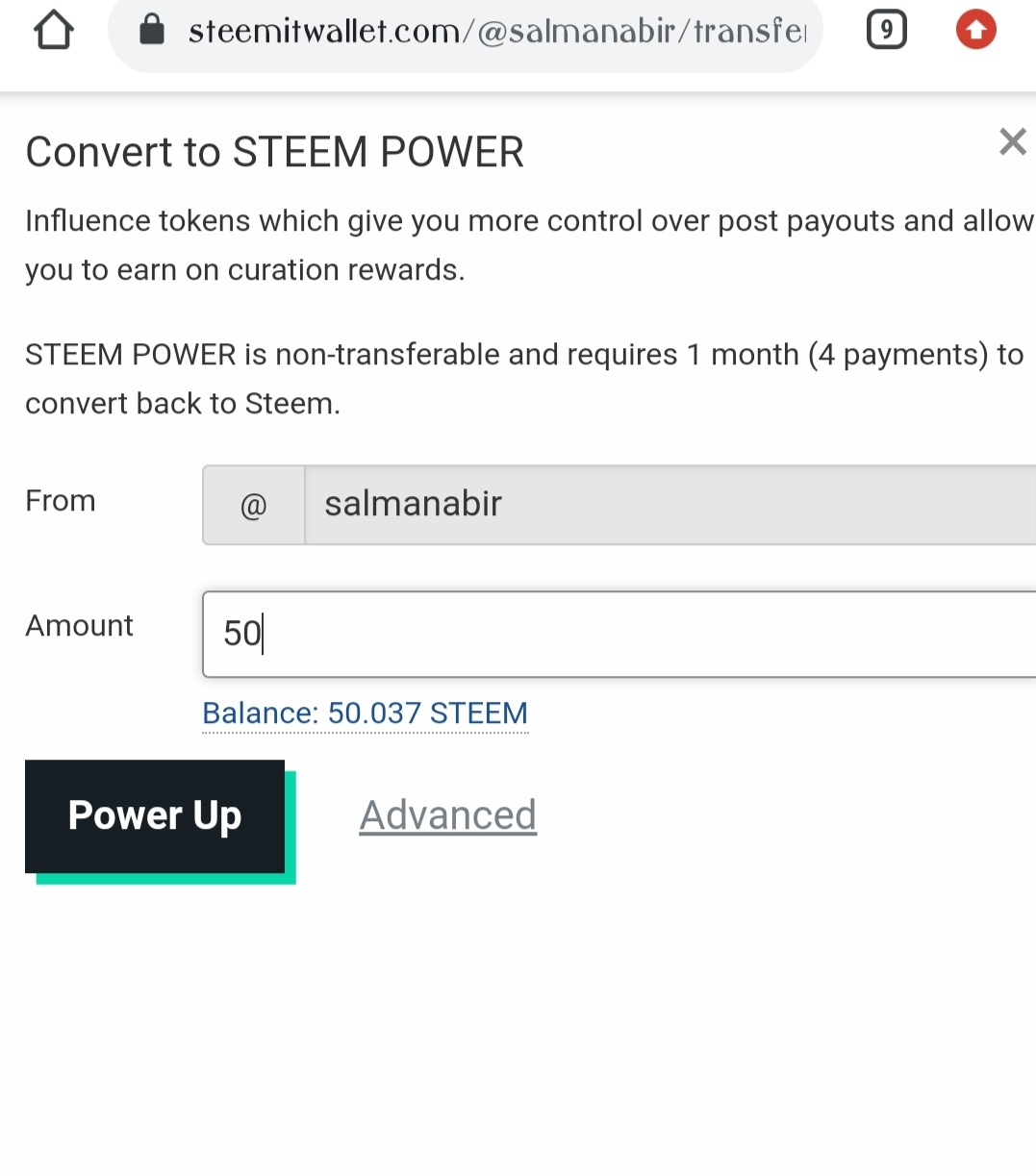
Task: Click the Convert to STEEM POWER heading
Action: [x=274, y=152]
